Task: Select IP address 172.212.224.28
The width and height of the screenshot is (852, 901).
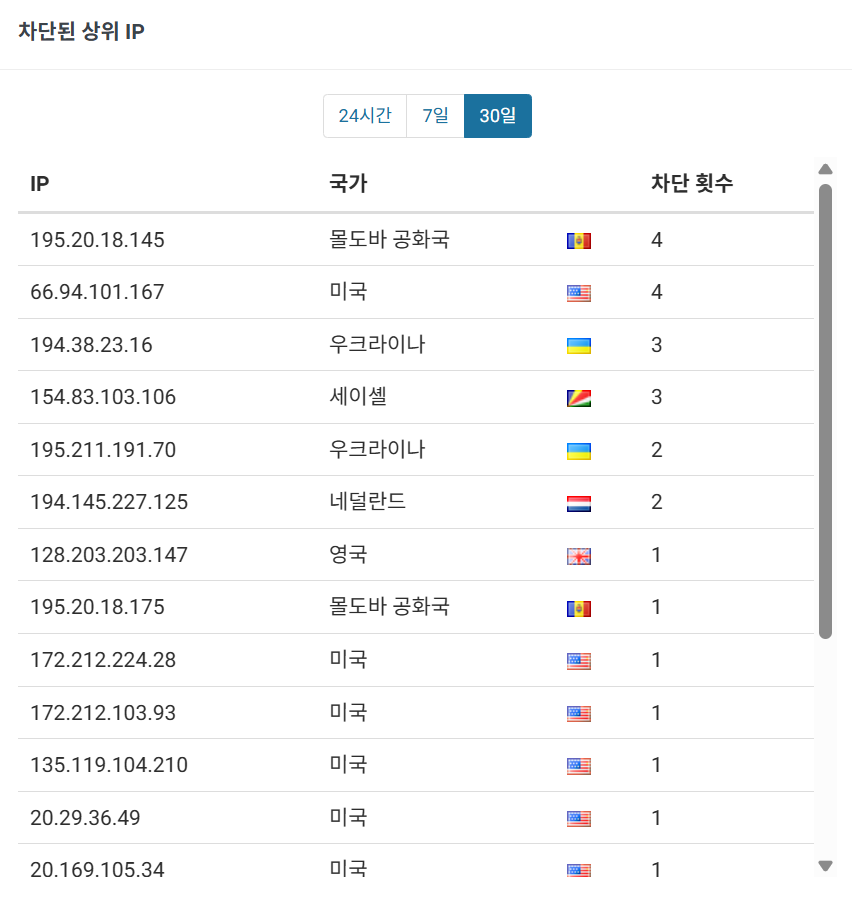Action: (x=103, y=660)
